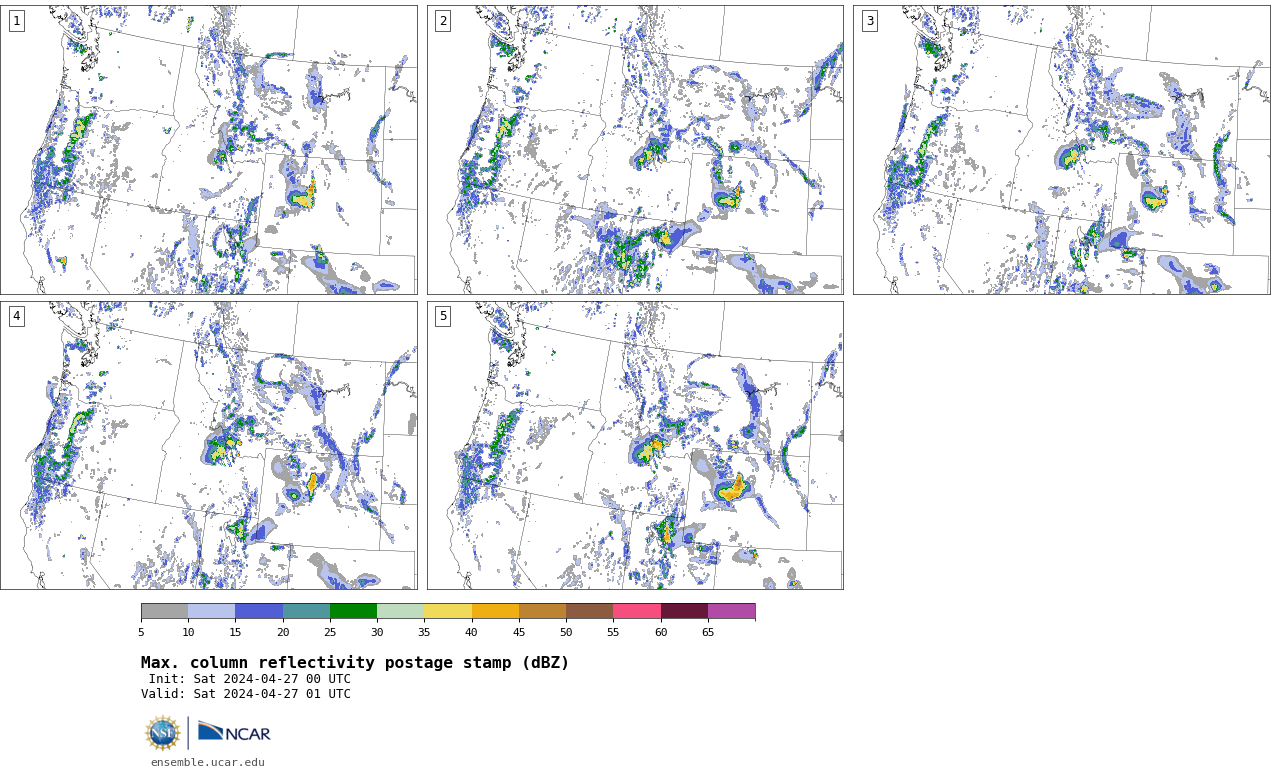Click the pale green 30-35 dBZ swatch

401,611
